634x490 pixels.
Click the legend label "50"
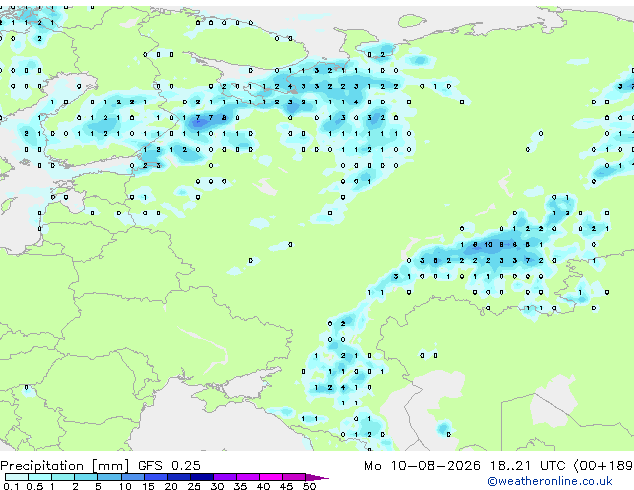(309, 486)
